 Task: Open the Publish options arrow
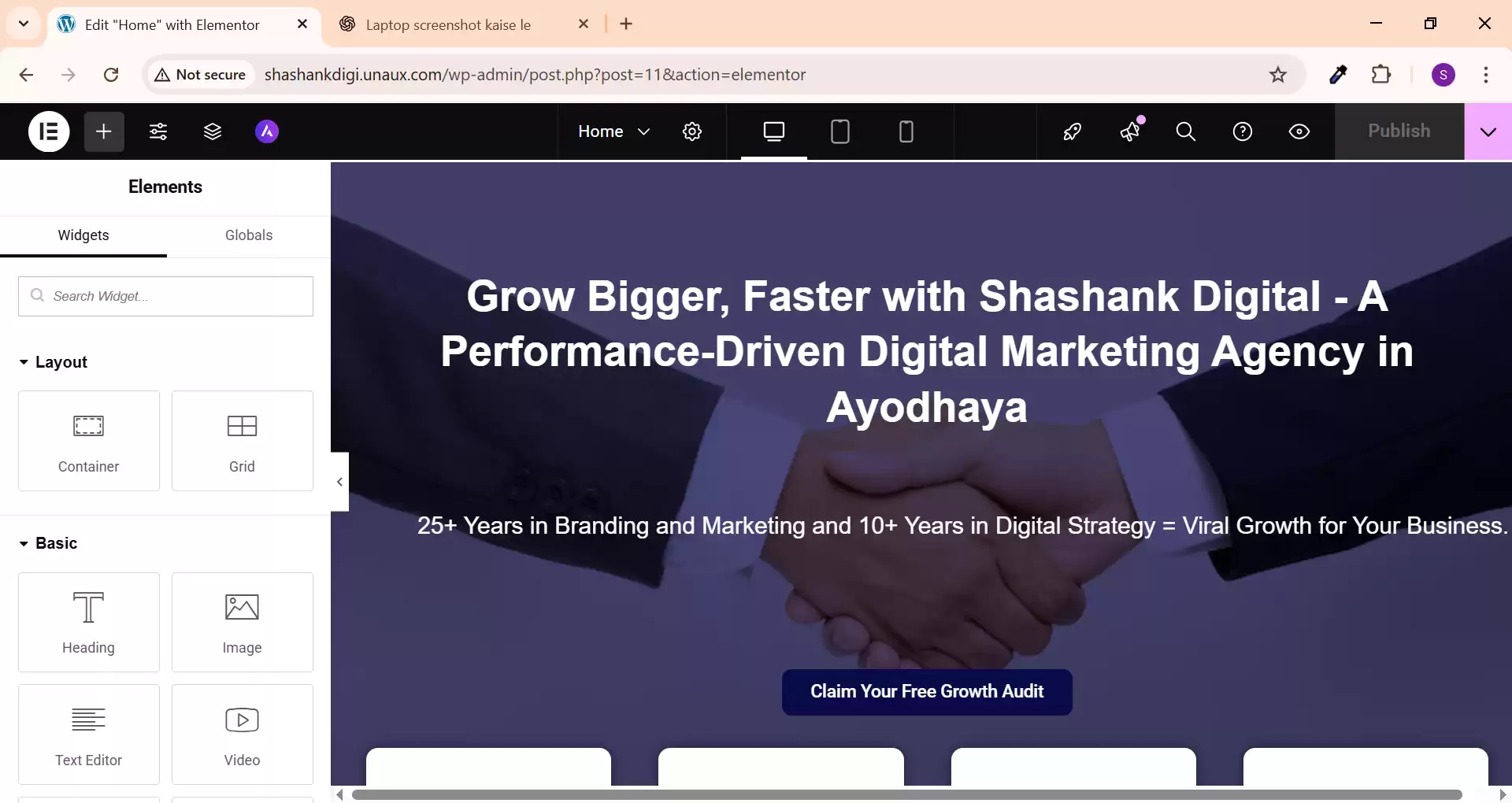click(x=1488, y=131)
